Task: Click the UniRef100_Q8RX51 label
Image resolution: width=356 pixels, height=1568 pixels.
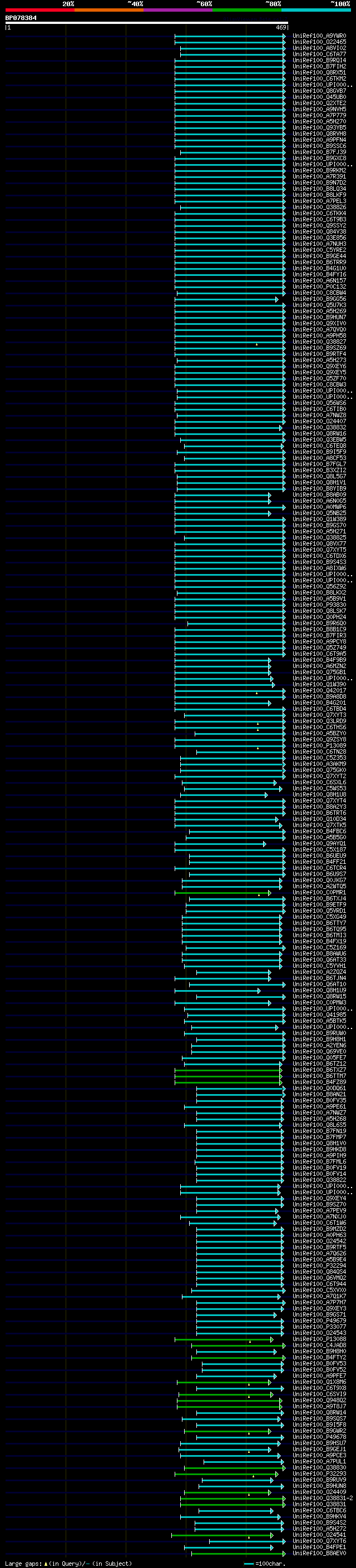Action: coord(319,72)
